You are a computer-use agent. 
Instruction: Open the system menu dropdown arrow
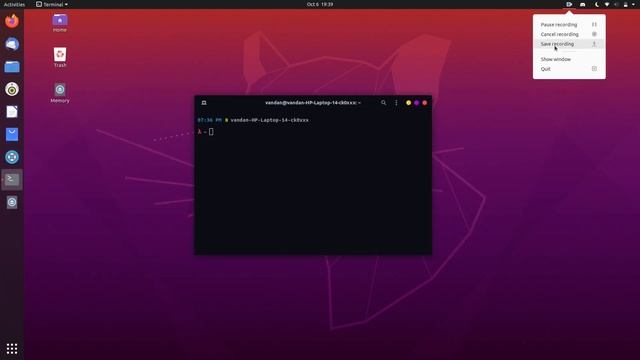[633, 4]
